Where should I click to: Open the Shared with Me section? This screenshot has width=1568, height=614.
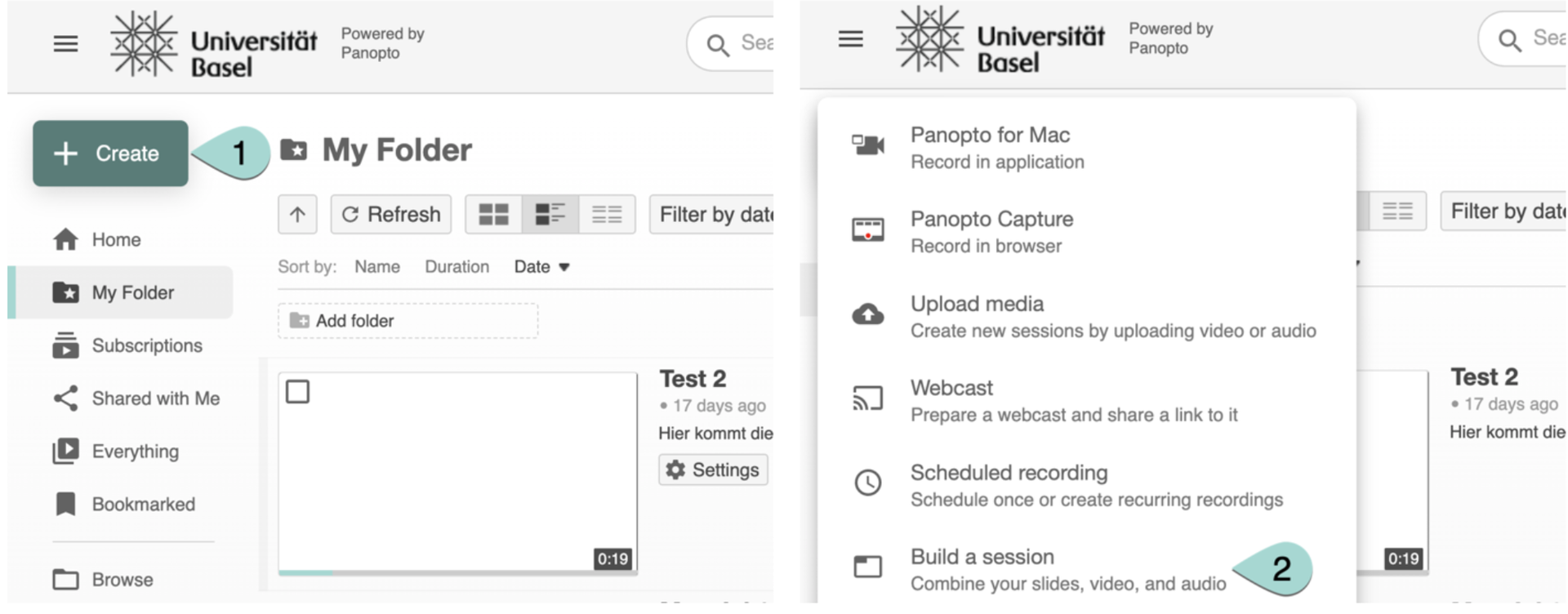(x=155, y=398)
